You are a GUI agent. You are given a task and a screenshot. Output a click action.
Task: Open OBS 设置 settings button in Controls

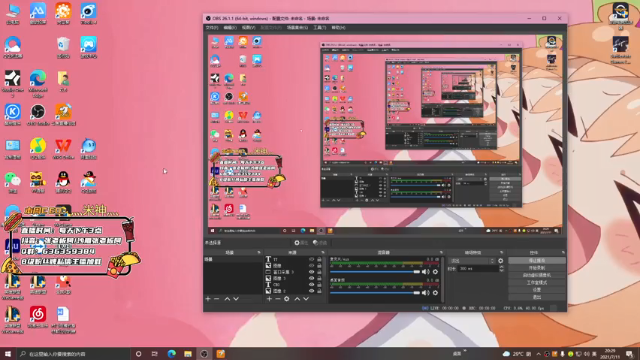tap(537, 290)
